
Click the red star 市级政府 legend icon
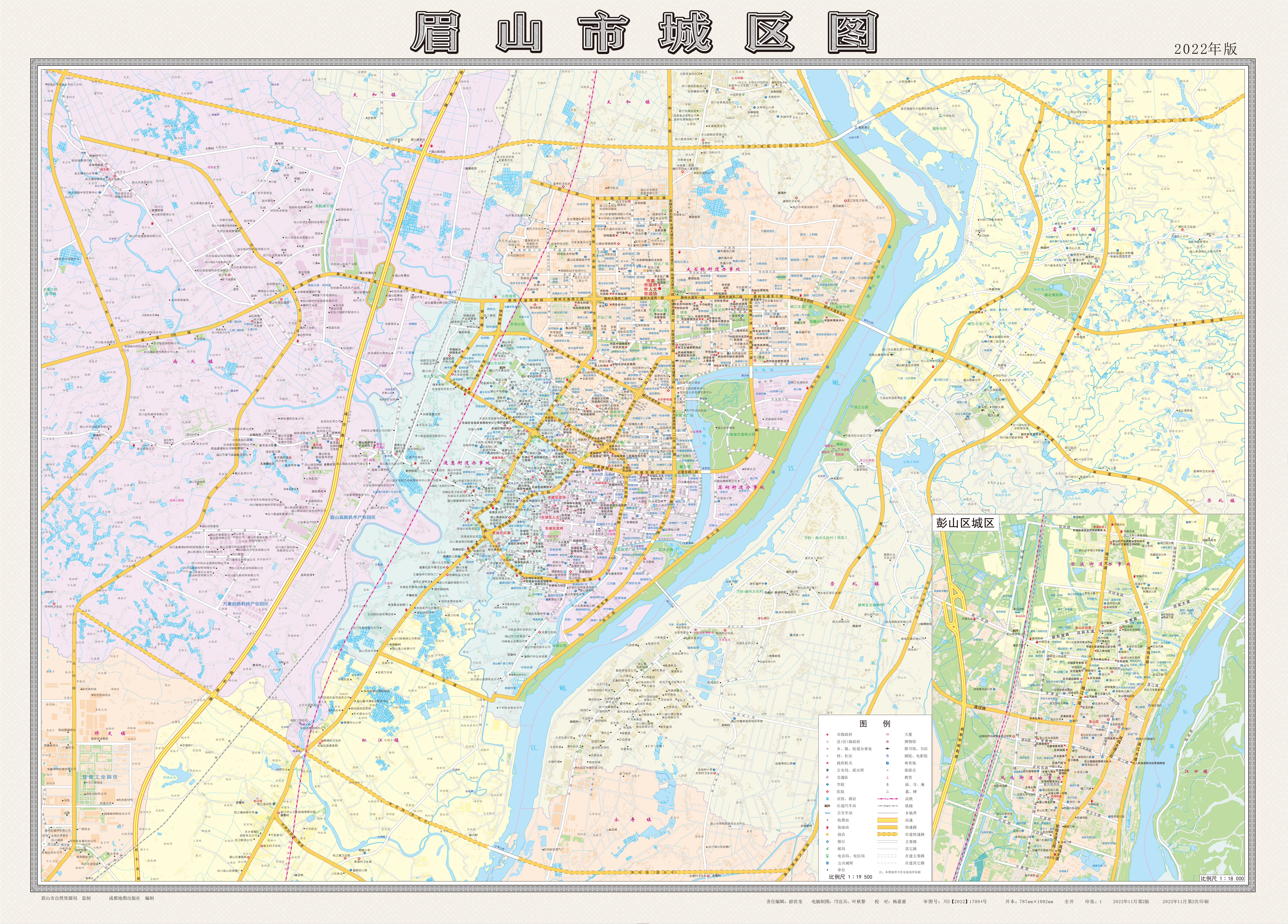pyautogui.click(x=827, y=734)
